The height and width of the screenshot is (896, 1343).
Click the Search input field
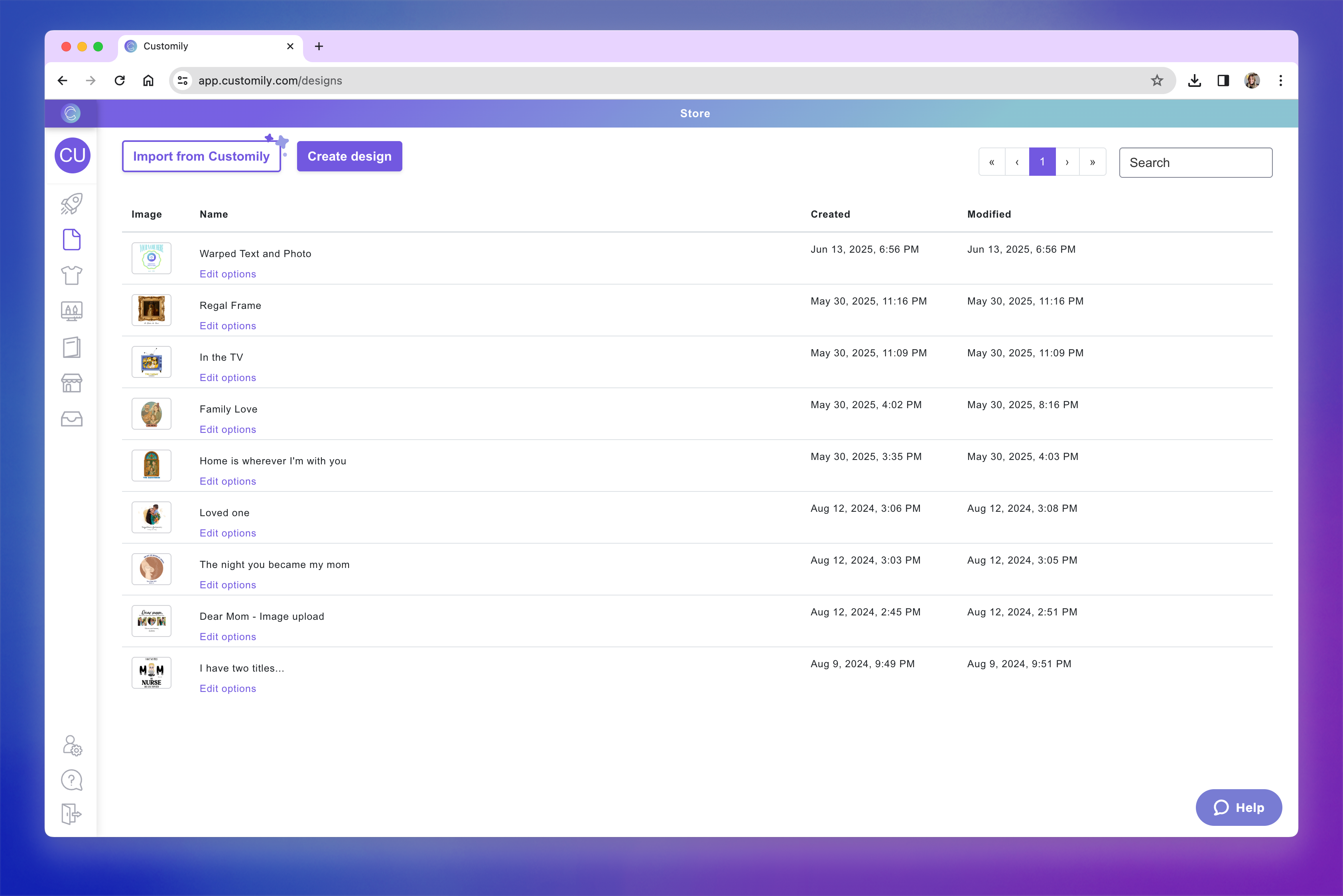(x=1195, y=163)
